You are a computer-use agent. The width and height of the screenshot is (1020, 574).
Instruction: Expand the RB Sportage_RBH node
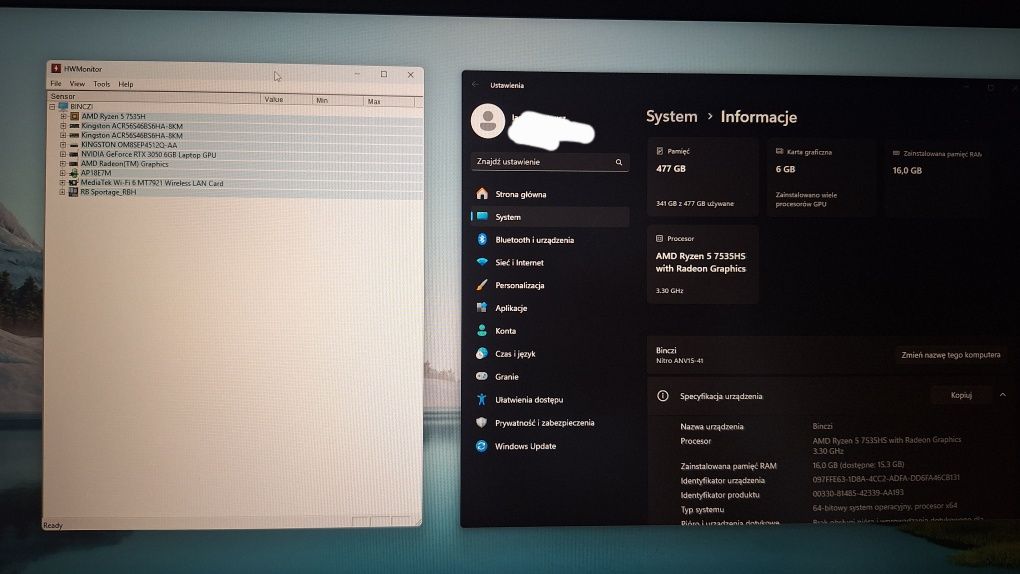(63, 192)
